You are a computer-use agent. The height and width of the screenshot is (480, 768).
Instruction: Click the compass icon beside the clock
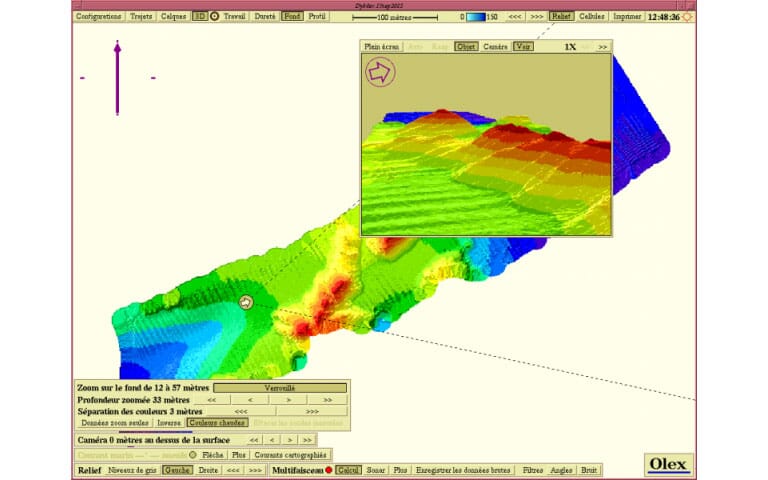coord(688,17)
